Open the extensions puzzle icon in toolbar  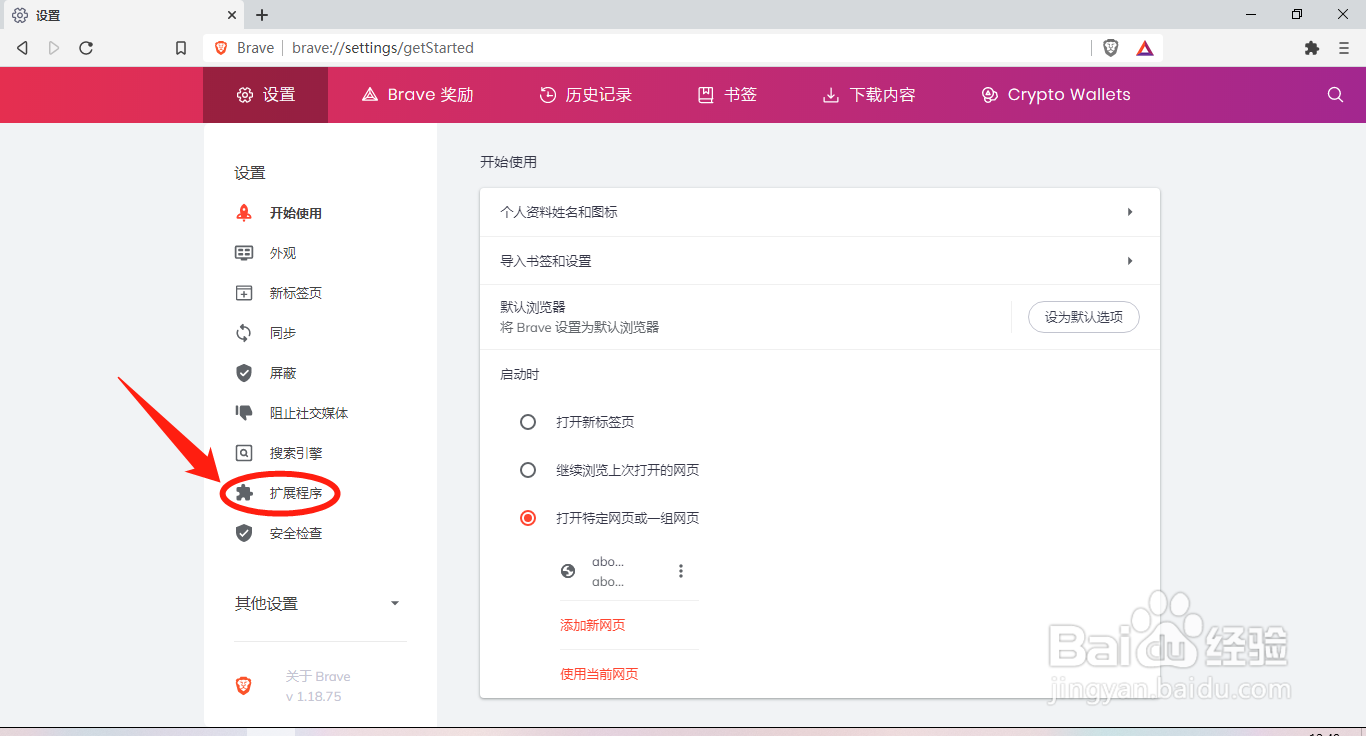point(1312,48)
